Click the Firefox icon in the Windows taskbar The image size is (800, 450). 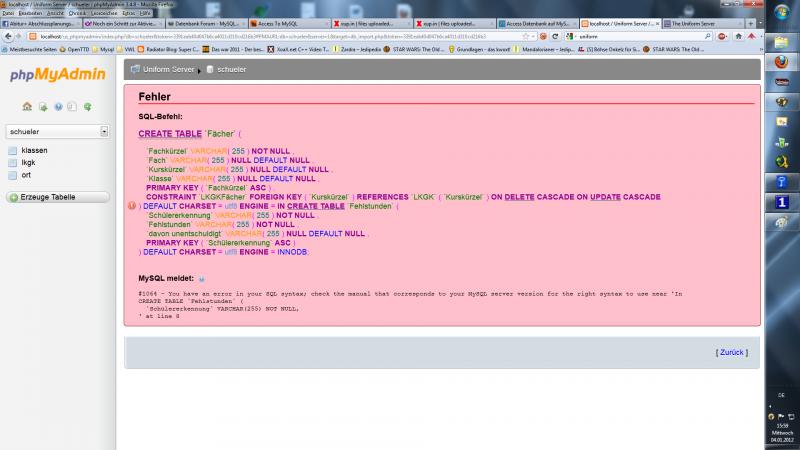click(x=782, y=64)
